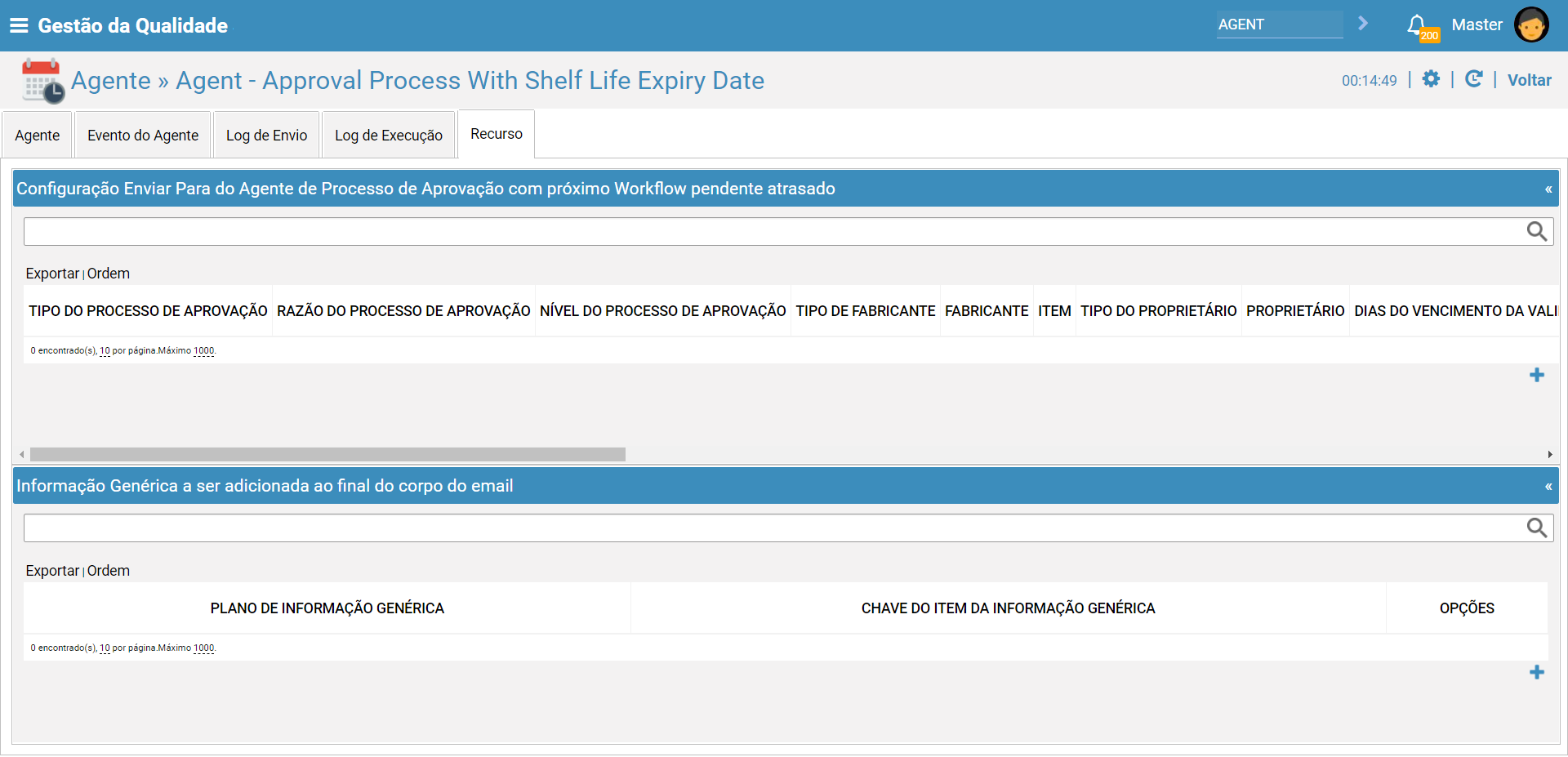Change maximum 1000 in second table
Viewport: 1568px width, 757px height.
[204, 648]
